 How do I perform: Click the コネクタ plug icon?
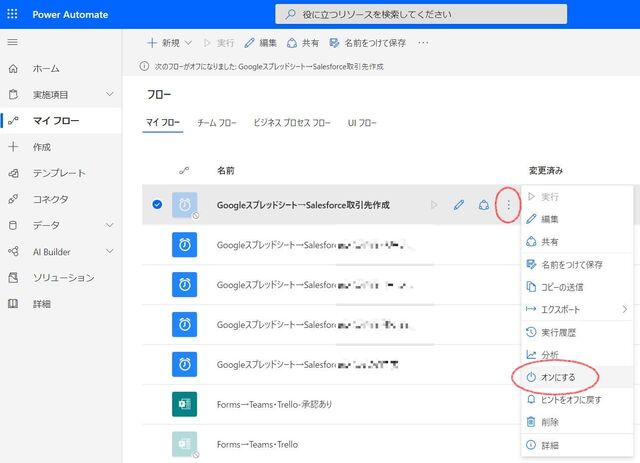point(13,199)
